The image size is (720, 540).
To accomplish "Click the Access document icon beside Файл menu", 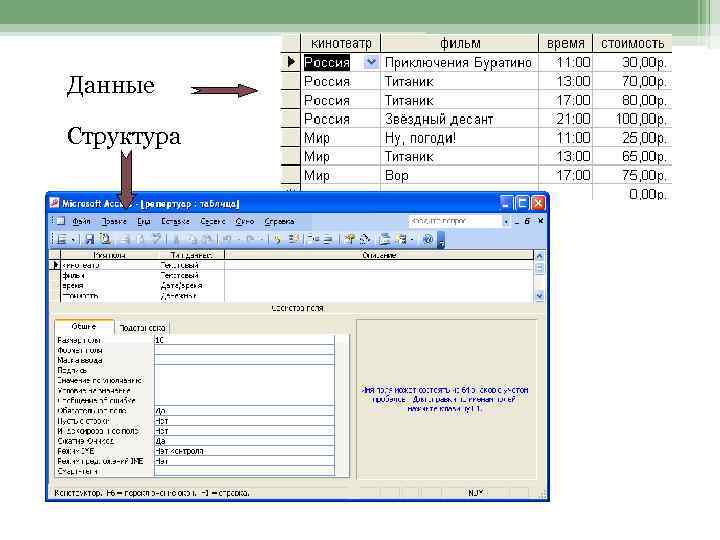I will (61, 221).
